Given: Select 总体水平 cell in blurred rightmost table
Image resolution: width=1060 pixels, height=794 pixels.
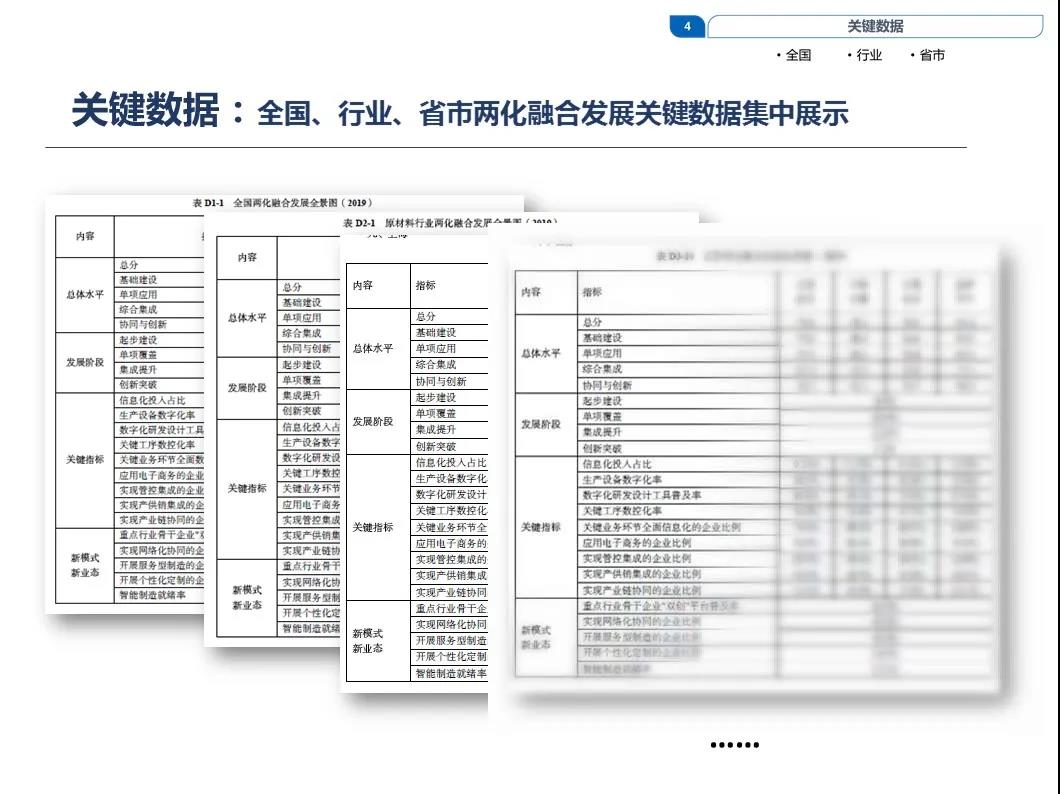Looking at the screenshot, I should click(x=546, y=353).
